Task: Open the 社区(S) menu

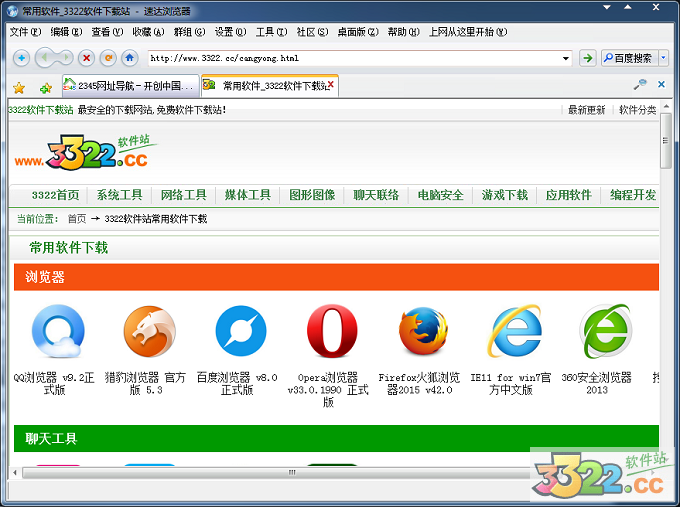Action: (x=312, y=32)
